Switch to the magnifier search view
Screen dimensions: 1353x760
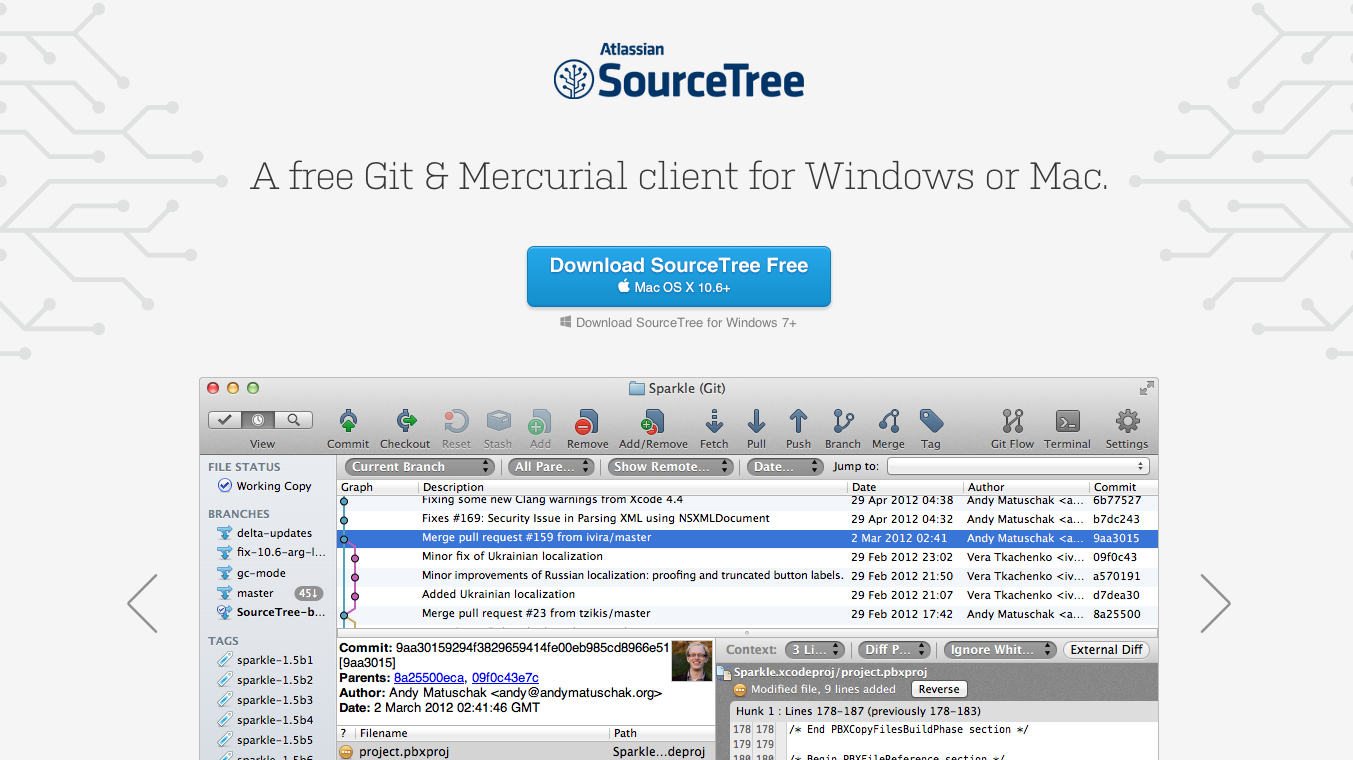pos(294,420)
